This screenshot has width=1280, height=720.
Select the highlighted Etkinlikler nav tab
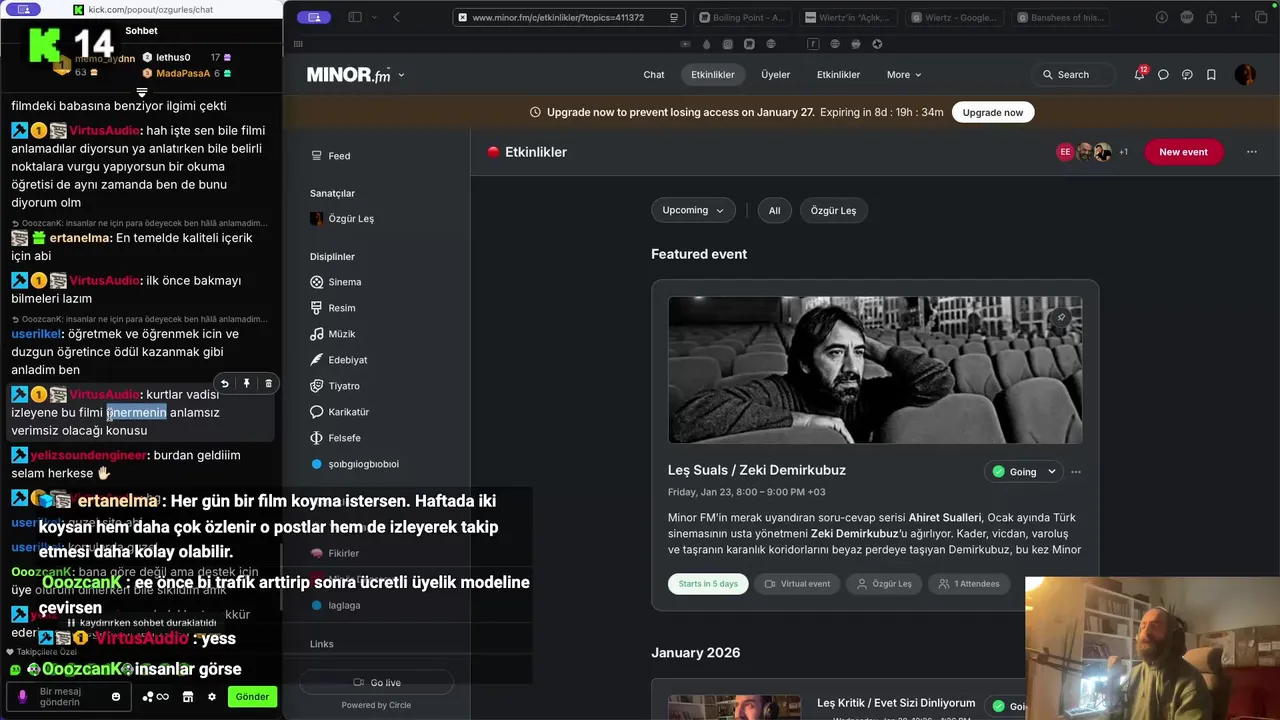pos(713,75)
